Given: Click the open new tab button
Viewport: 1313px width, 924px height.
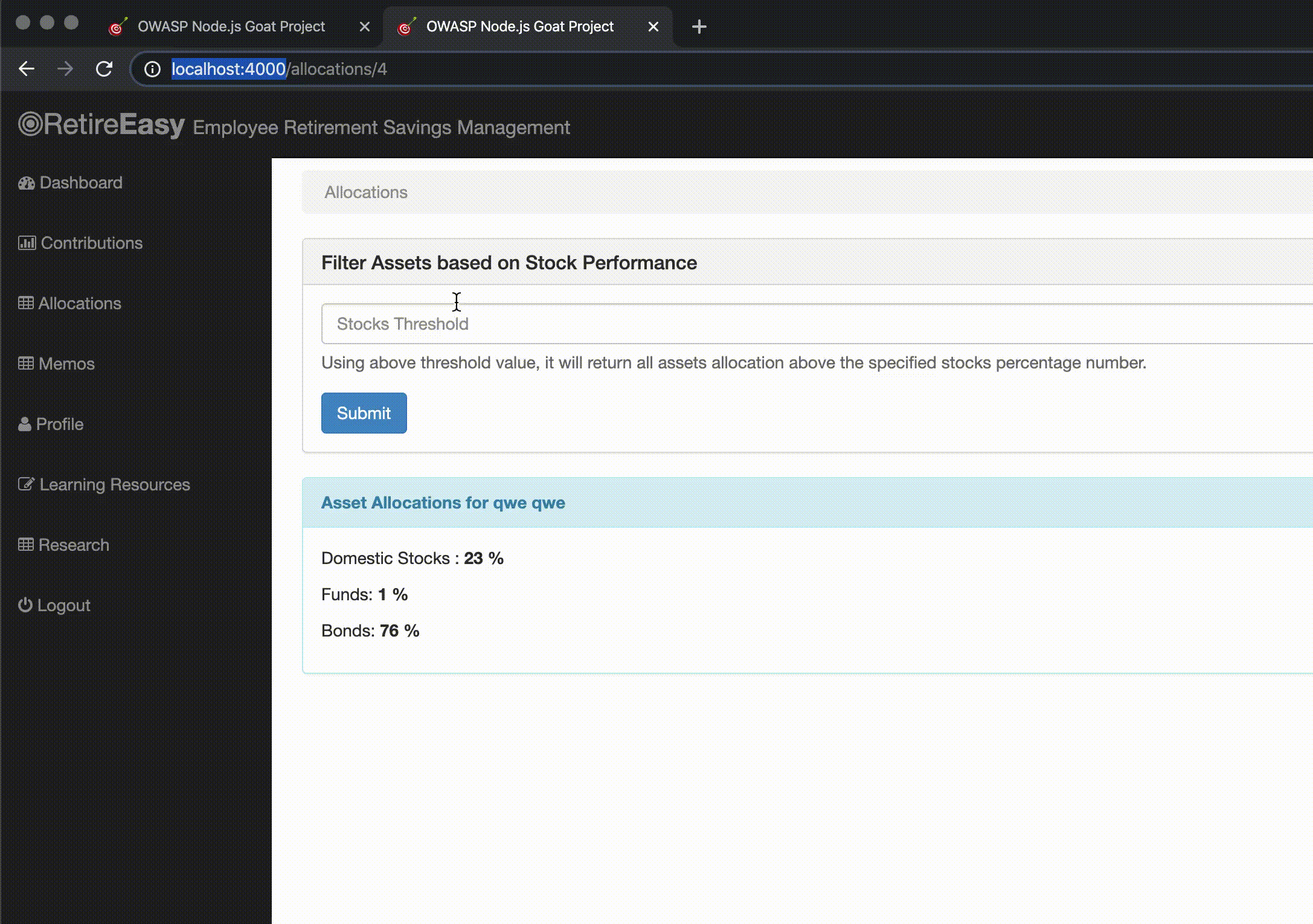Looking at the screenshot, I should coord(699,26).
